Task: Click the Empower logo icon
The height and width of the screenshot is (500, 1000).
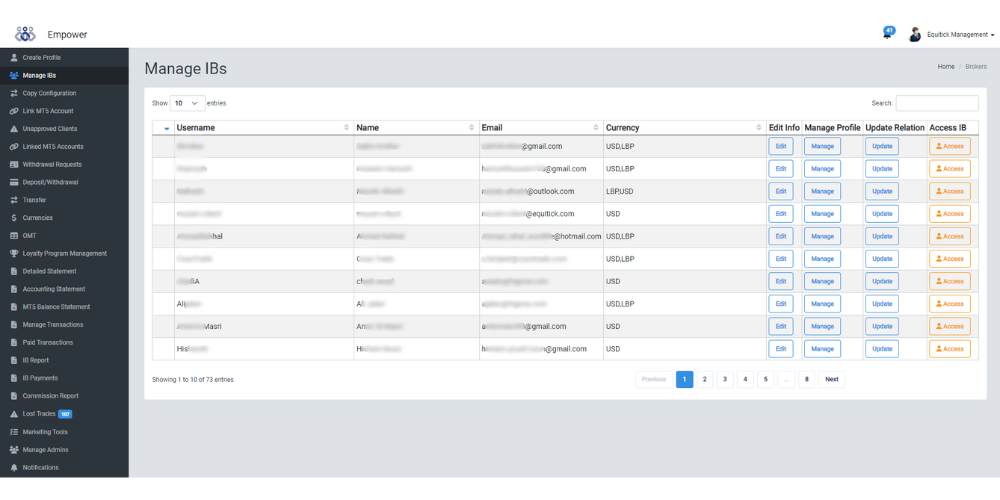Action: [x=25, y=34]
